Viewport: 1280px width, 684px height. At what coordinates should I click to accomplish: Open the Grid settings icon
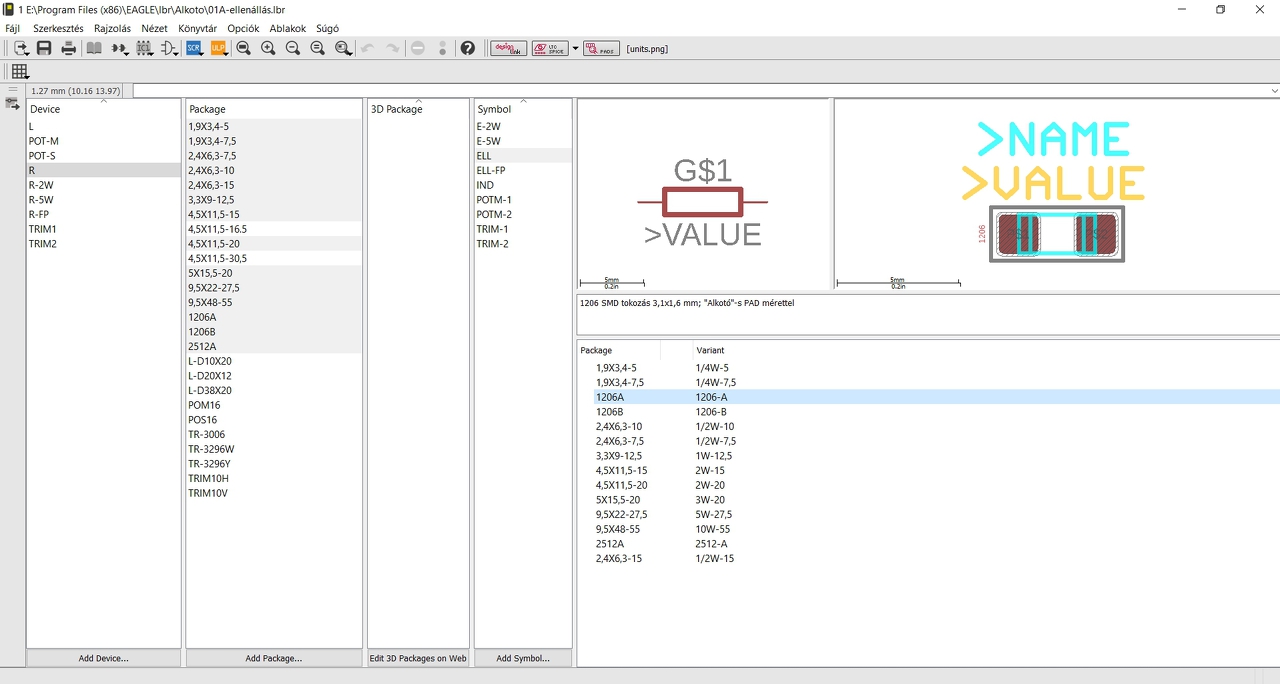(20, 71)
